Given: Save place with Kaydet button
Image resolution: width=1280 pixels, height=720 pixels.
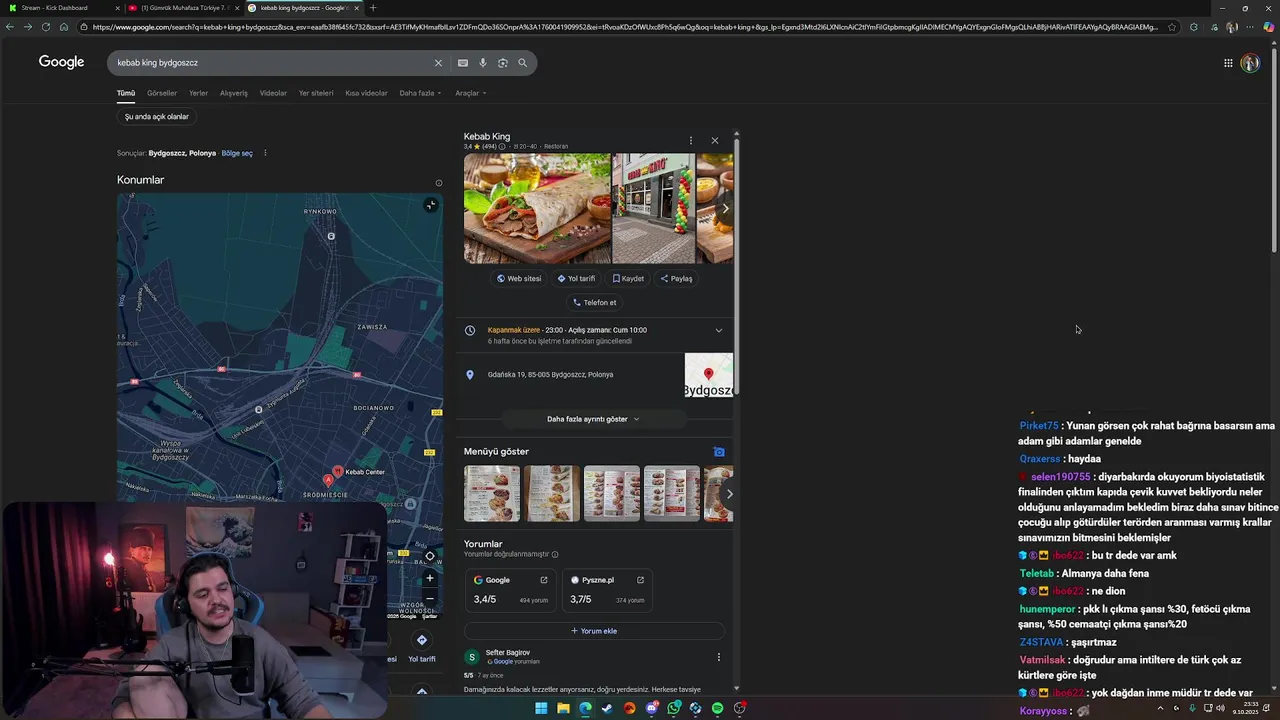Looking at the screenshot, I should pyautogui.click(x=628, y=279).
